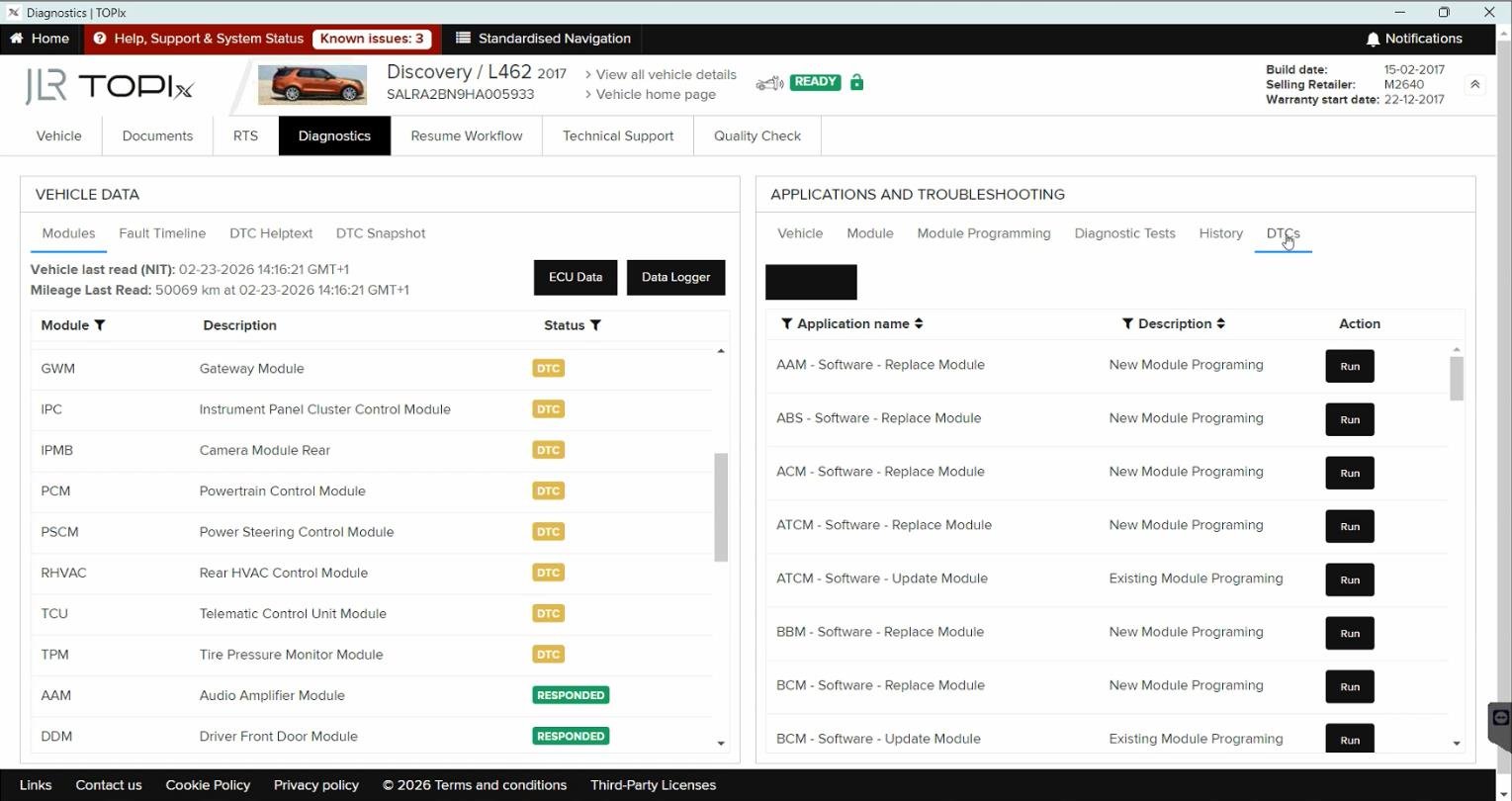1512x801 pixels.
Task: Collapse the vehicle header with chevron
Action: pyautogui.click(x=1474, y=85)
